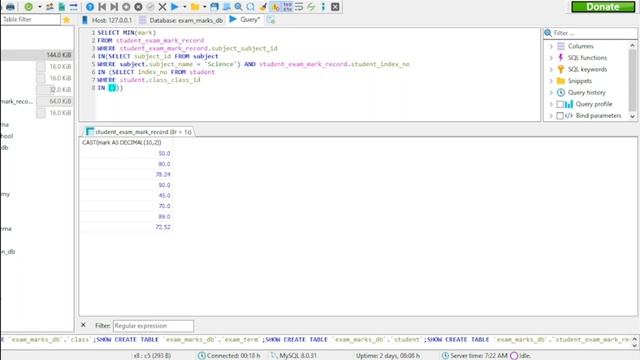Click the magnifier find text icon
This screenshot has width=640, height=360.
[x=238, y=7]
